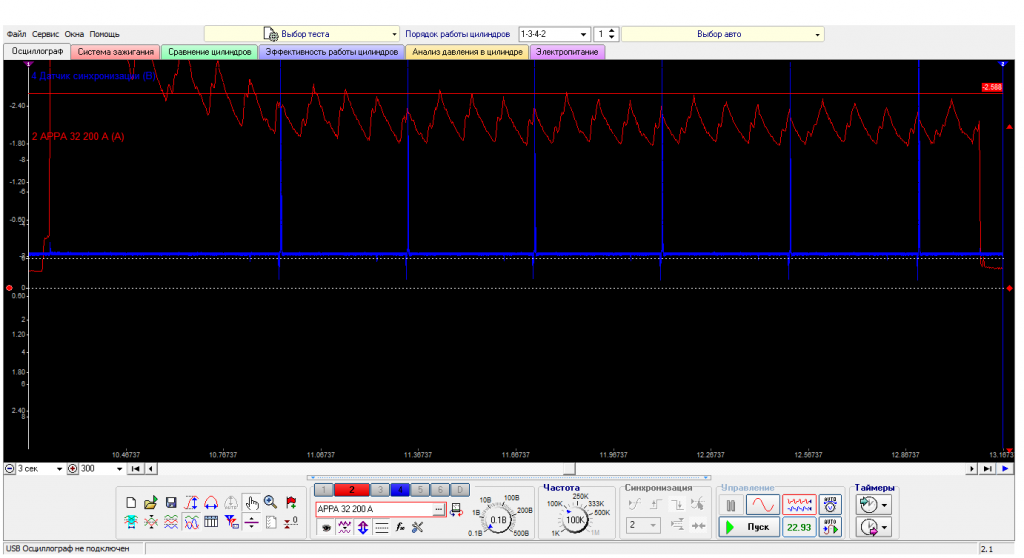Open the Выбор теста dropdown
Viewport: 1024px width, 558px height.
(x=302, y=34)
